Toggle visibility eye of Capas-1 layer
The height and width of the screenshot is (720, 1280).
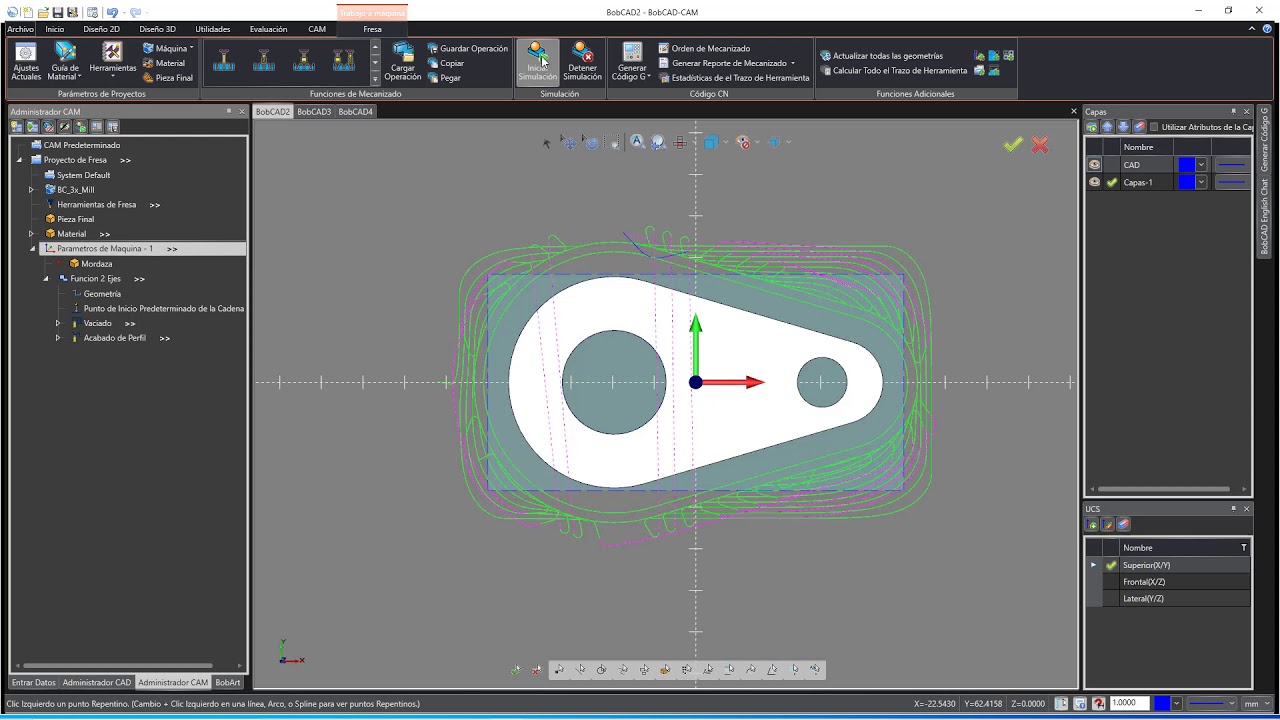pyautogui.click(x=1094, y=182)
